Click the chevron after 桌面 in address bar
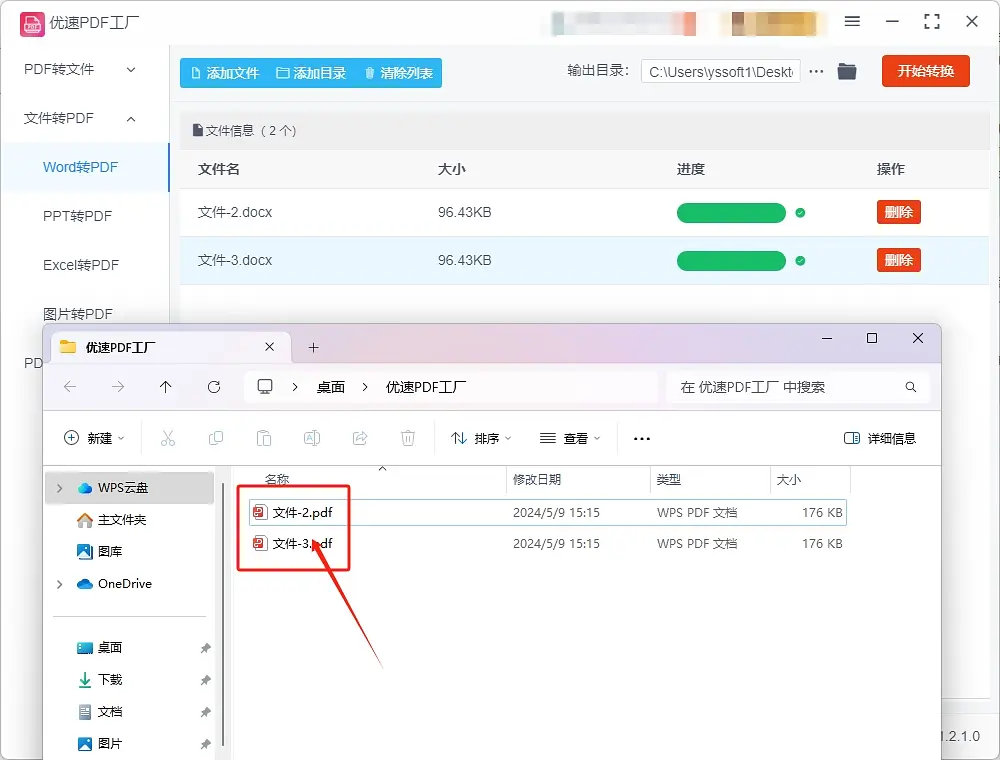Viewport: 1000px width, 760px height. (365, 387)
